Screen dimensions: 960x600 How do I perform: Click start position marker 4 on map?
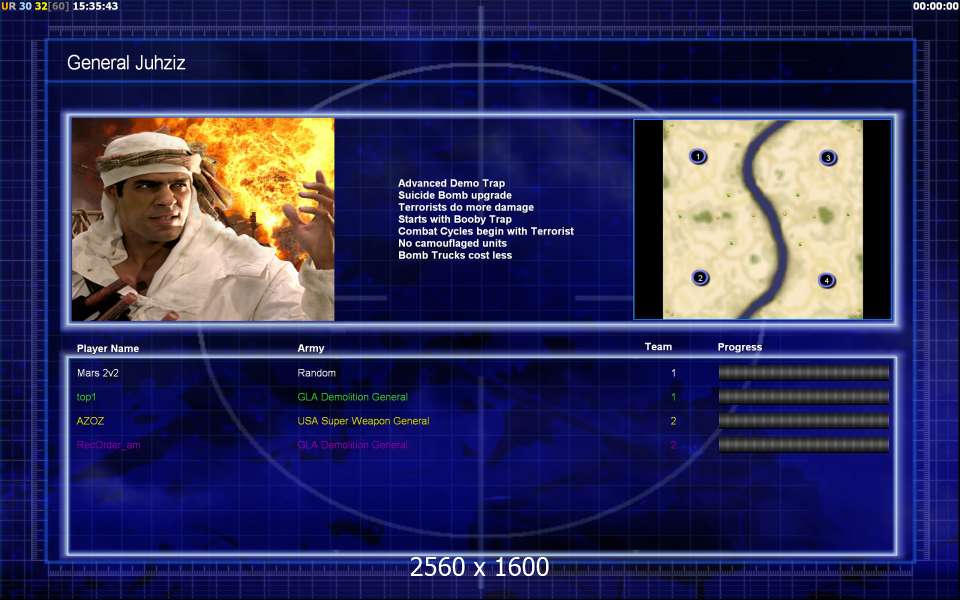tap(827, 280)
